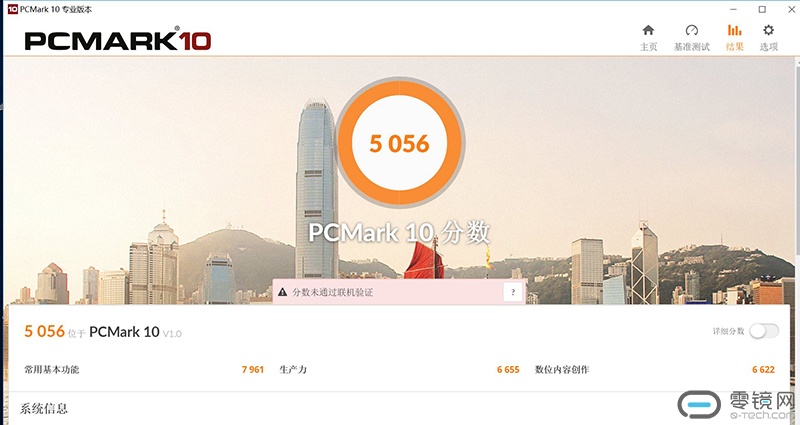Click the 结果 tab label
This screenshot has width=800, height=425.
(x=735, y=47)
